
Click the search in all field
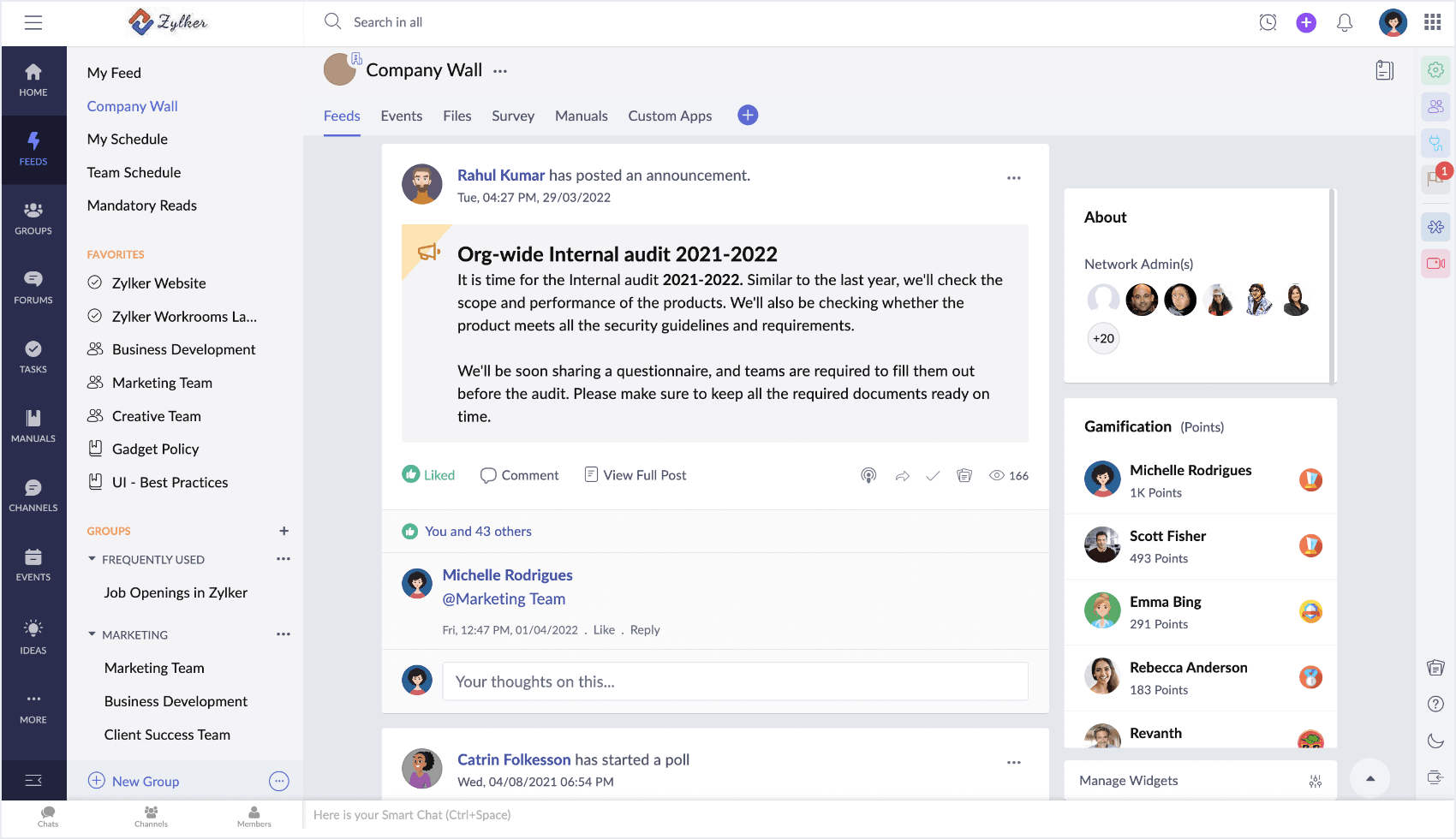[388, 22]
